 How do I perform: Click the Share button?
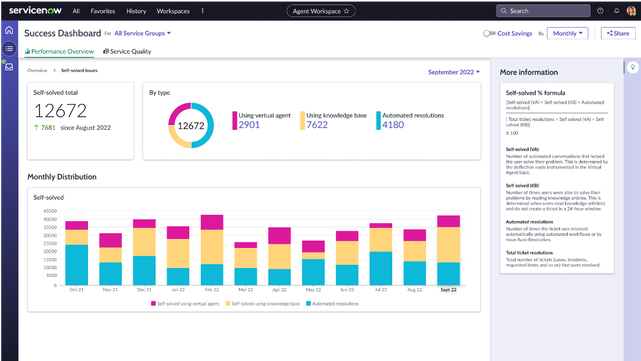tap(618, 34)
